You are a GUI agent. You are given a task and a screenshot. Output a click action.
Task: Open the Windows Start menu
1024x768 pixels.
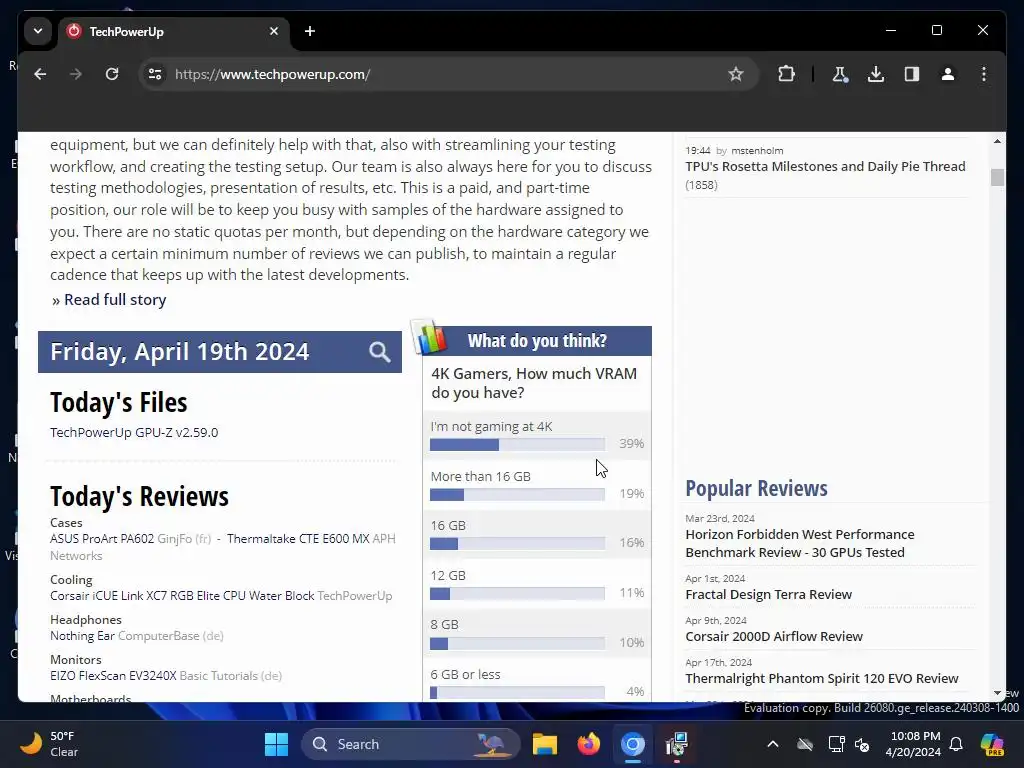276,744
